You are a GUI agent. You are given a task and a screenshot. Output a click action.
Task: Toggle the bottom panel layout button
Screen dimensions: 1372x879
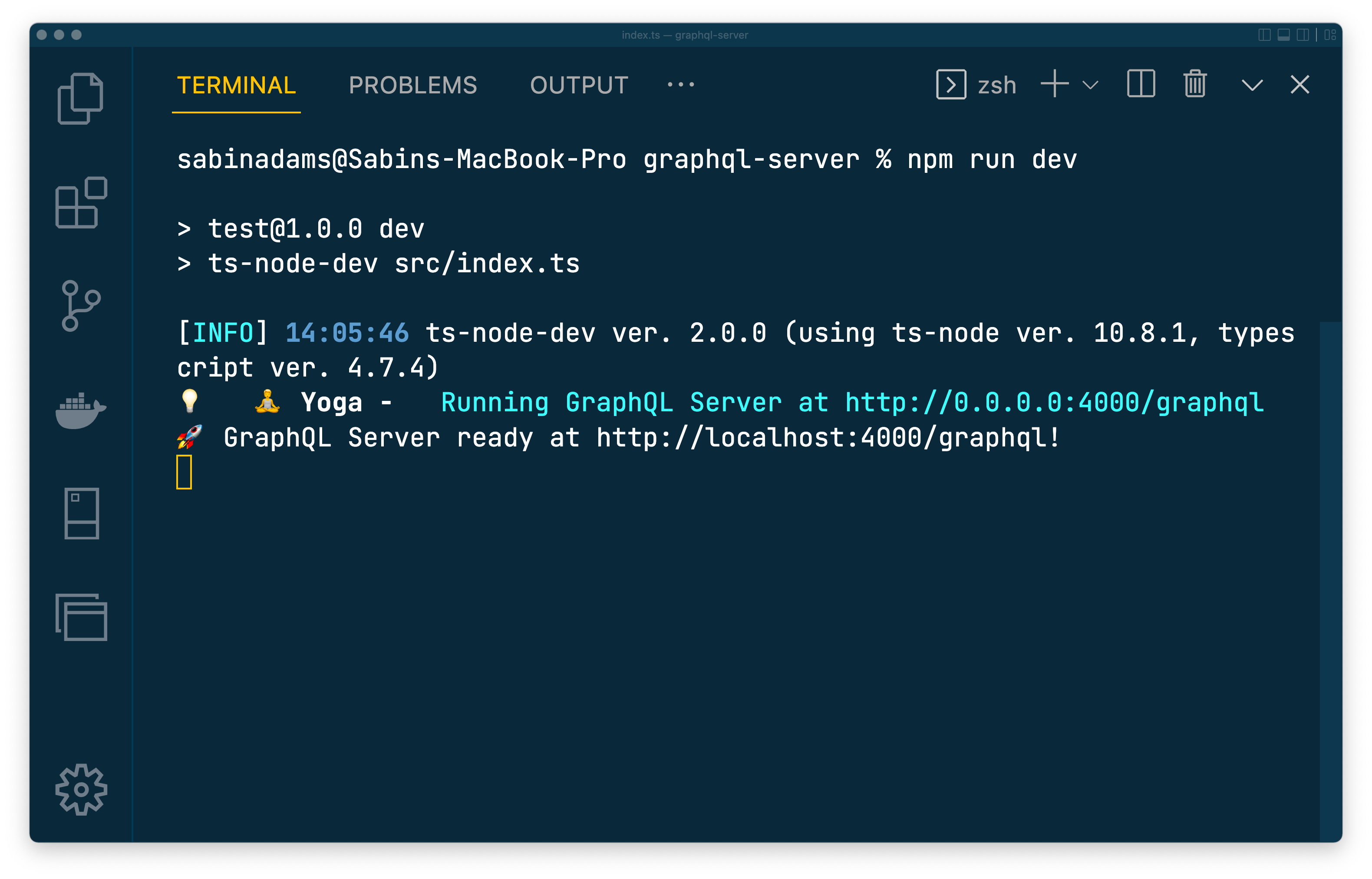[x=1283, y=35]
